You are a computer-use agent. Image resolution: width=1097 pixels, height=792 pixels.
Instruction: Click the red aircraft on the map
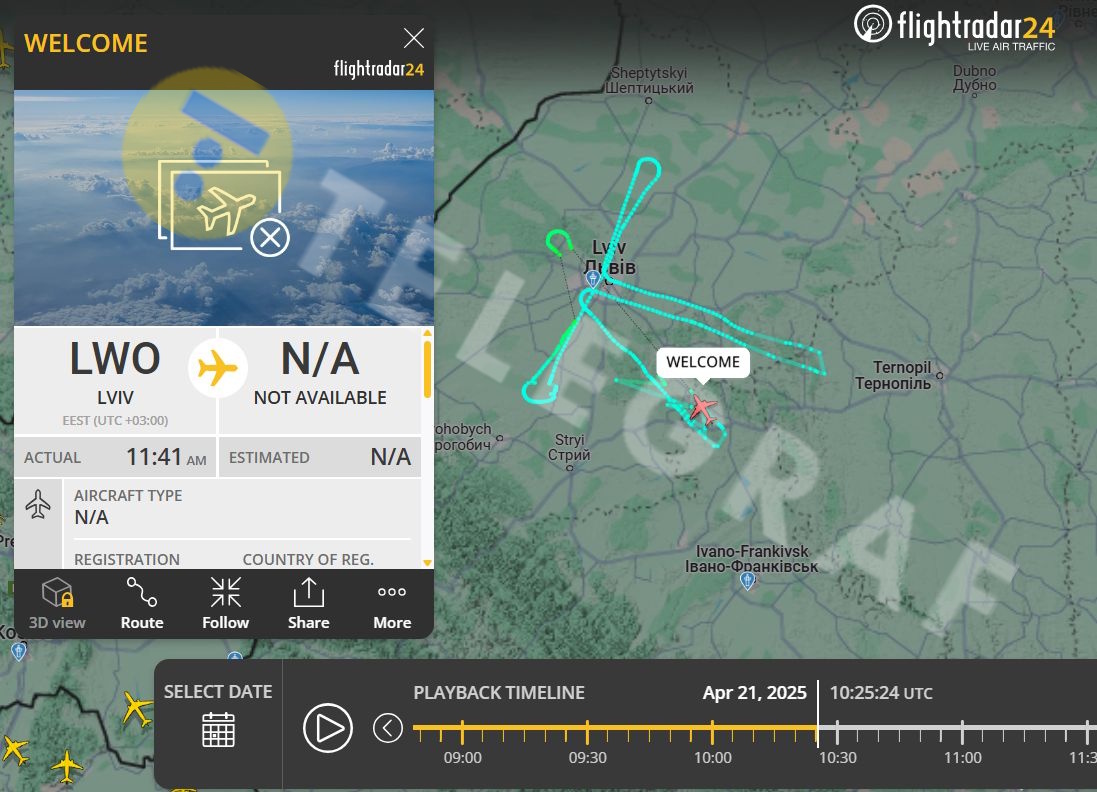tap(702, 409)
